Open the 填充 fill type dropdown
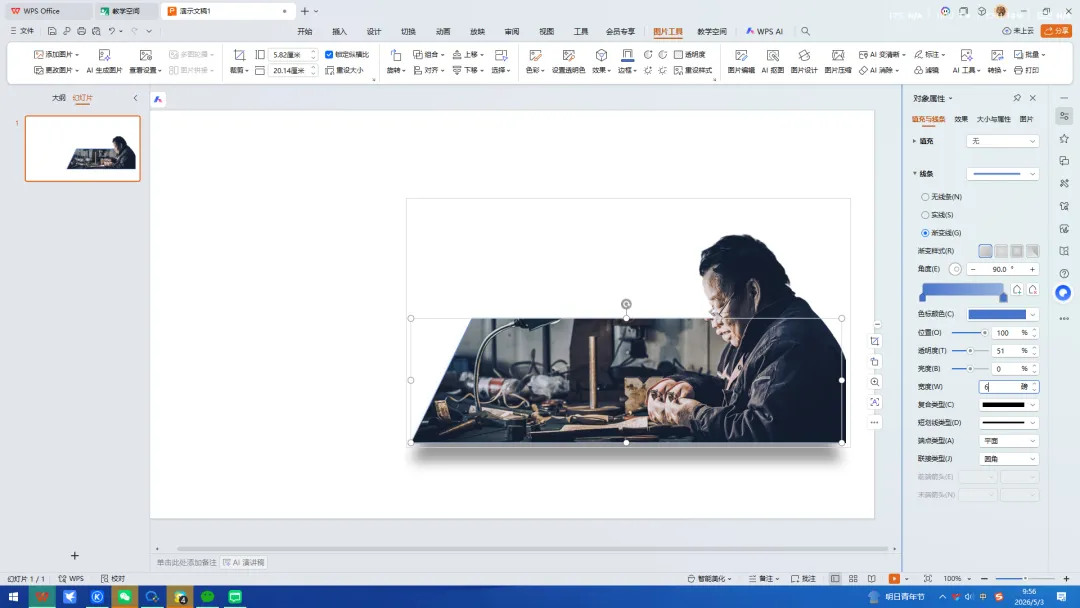This screenshot has width=1080, height=608. [x=1002, y=141]
